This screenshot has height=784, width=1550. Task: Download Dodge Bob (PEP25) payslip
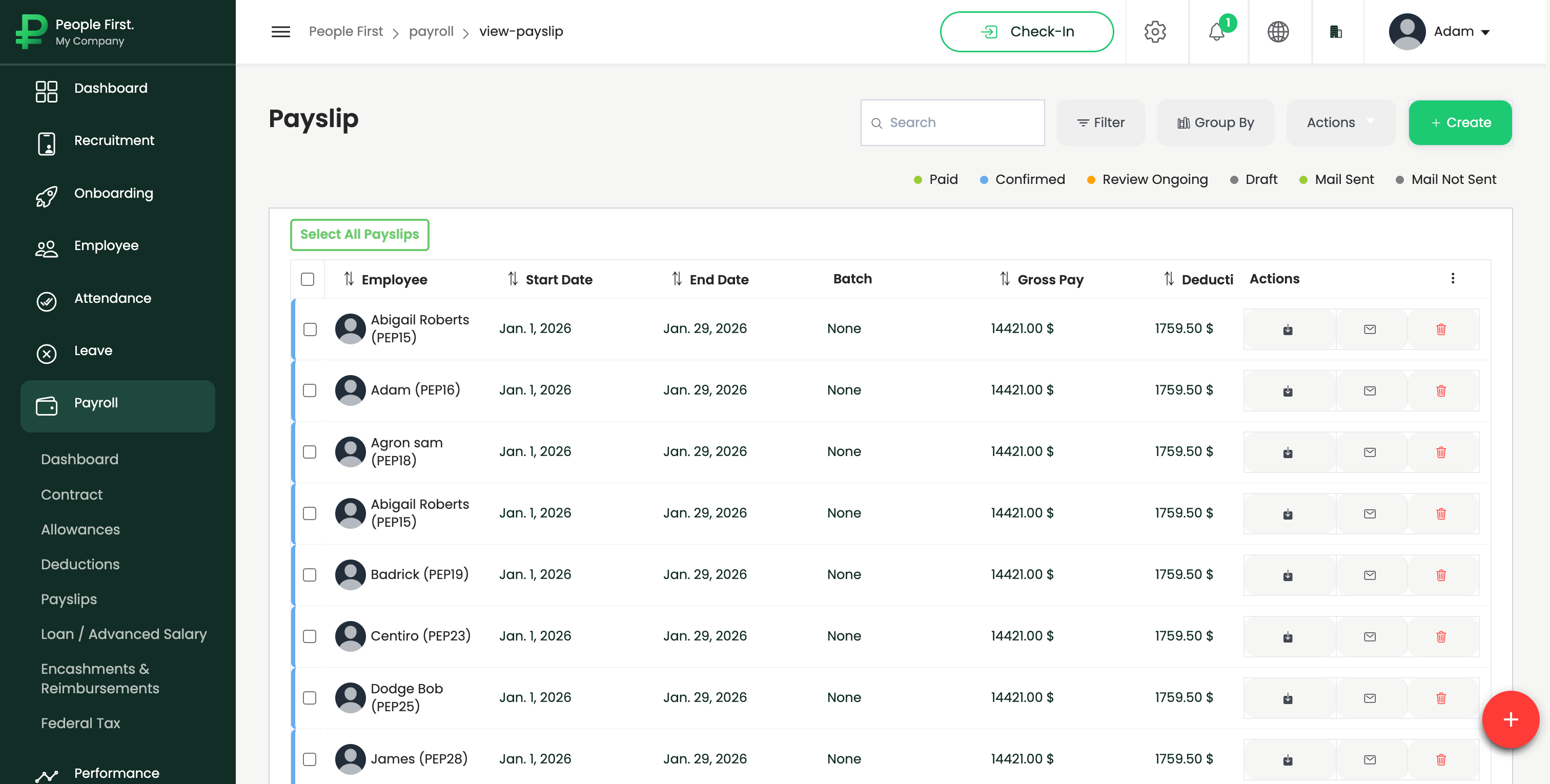[1288, 698]
